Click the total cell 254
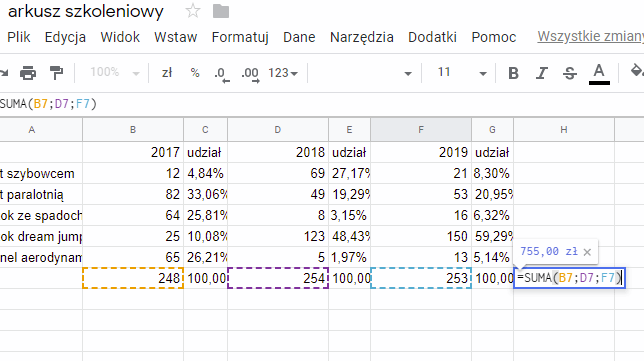The image size is (644, 361). (278, 278)
